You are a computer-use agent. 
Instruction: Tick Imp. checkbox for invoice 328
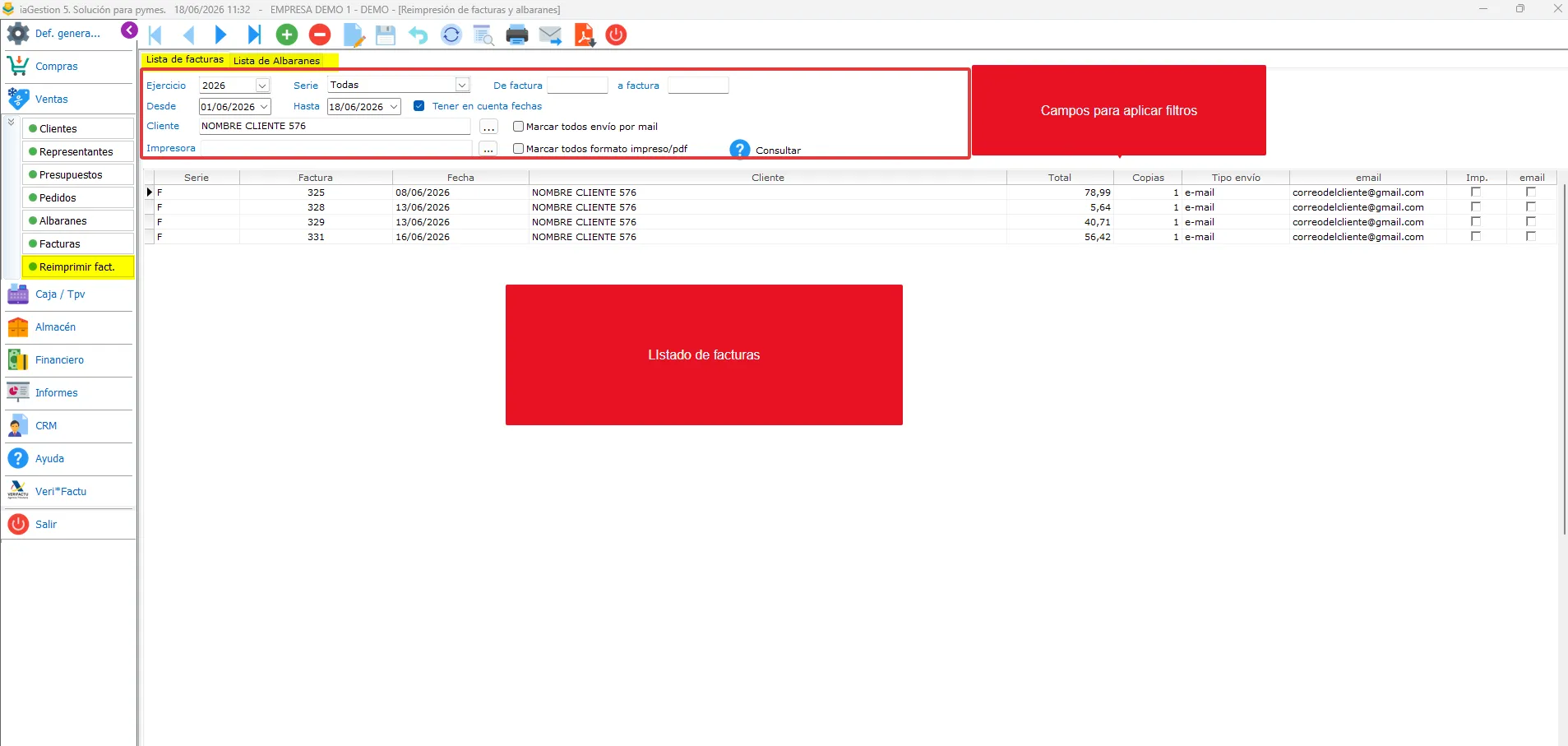[x=1476, y=206]
